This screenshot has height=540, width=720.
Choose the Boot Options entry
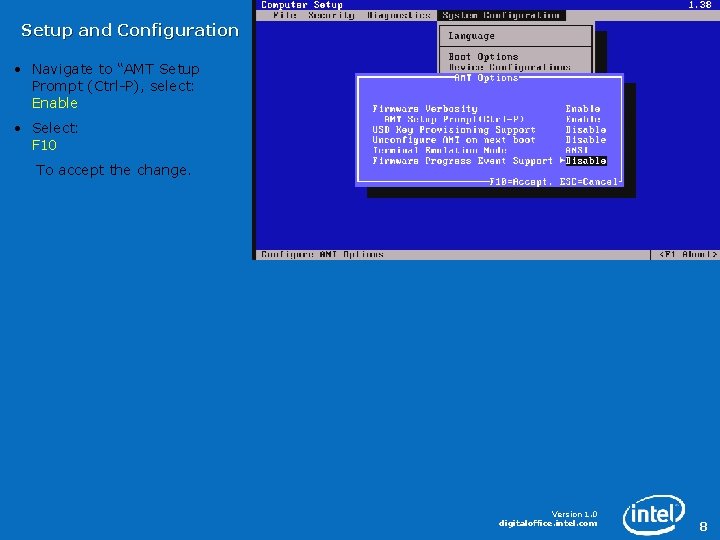(x=484, y=56)
